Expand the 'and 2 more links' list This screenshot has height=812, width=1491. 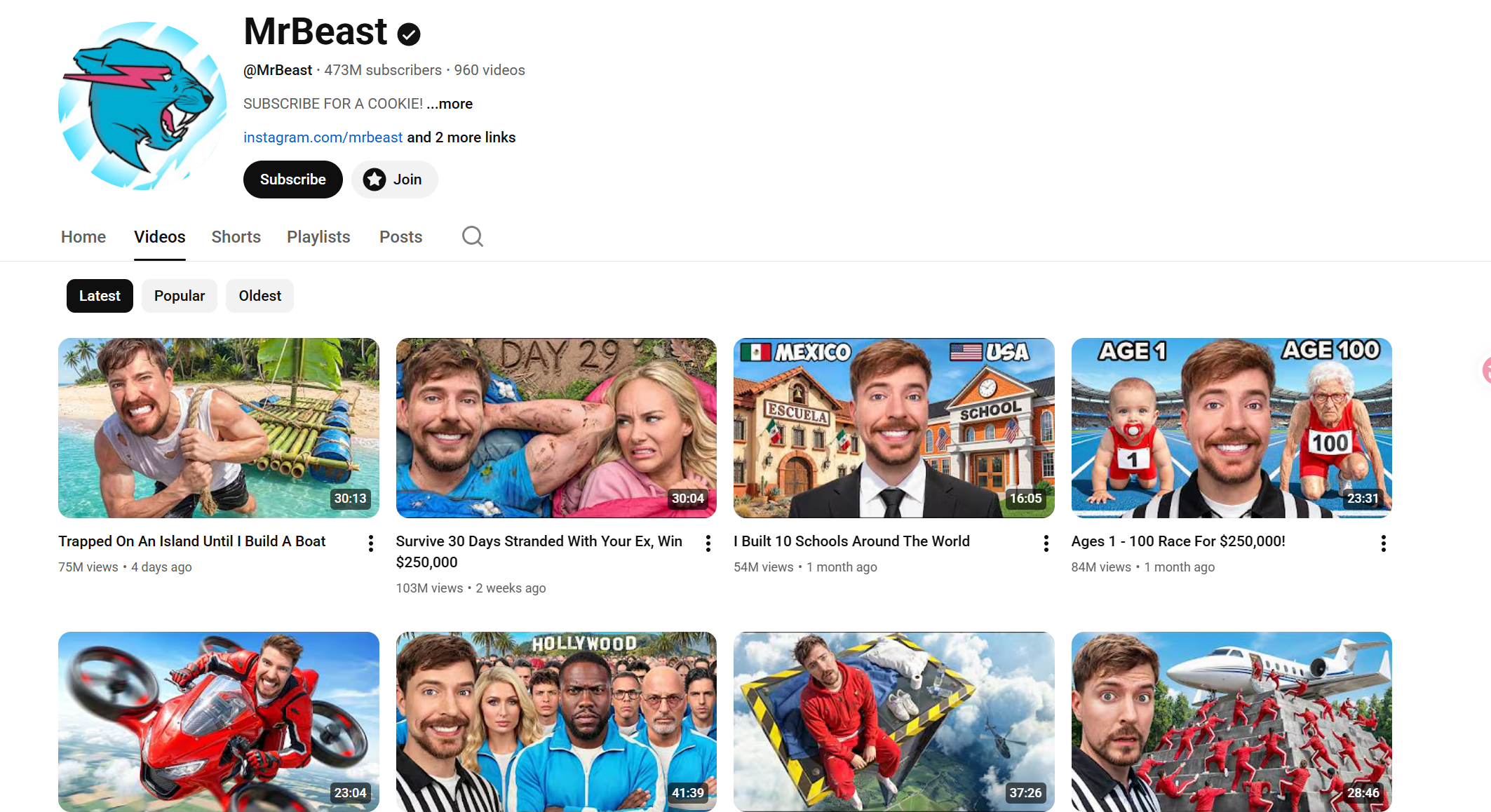pyautogui.click(x=461, y=137)
